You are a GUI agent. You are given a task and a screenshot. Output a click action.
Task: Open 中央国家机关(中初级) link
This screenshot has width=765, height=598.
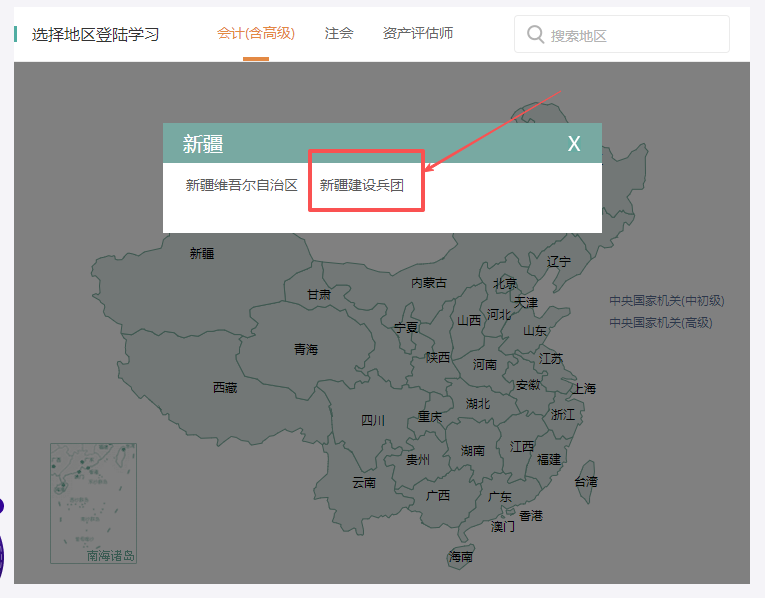[x=666, y=300]
